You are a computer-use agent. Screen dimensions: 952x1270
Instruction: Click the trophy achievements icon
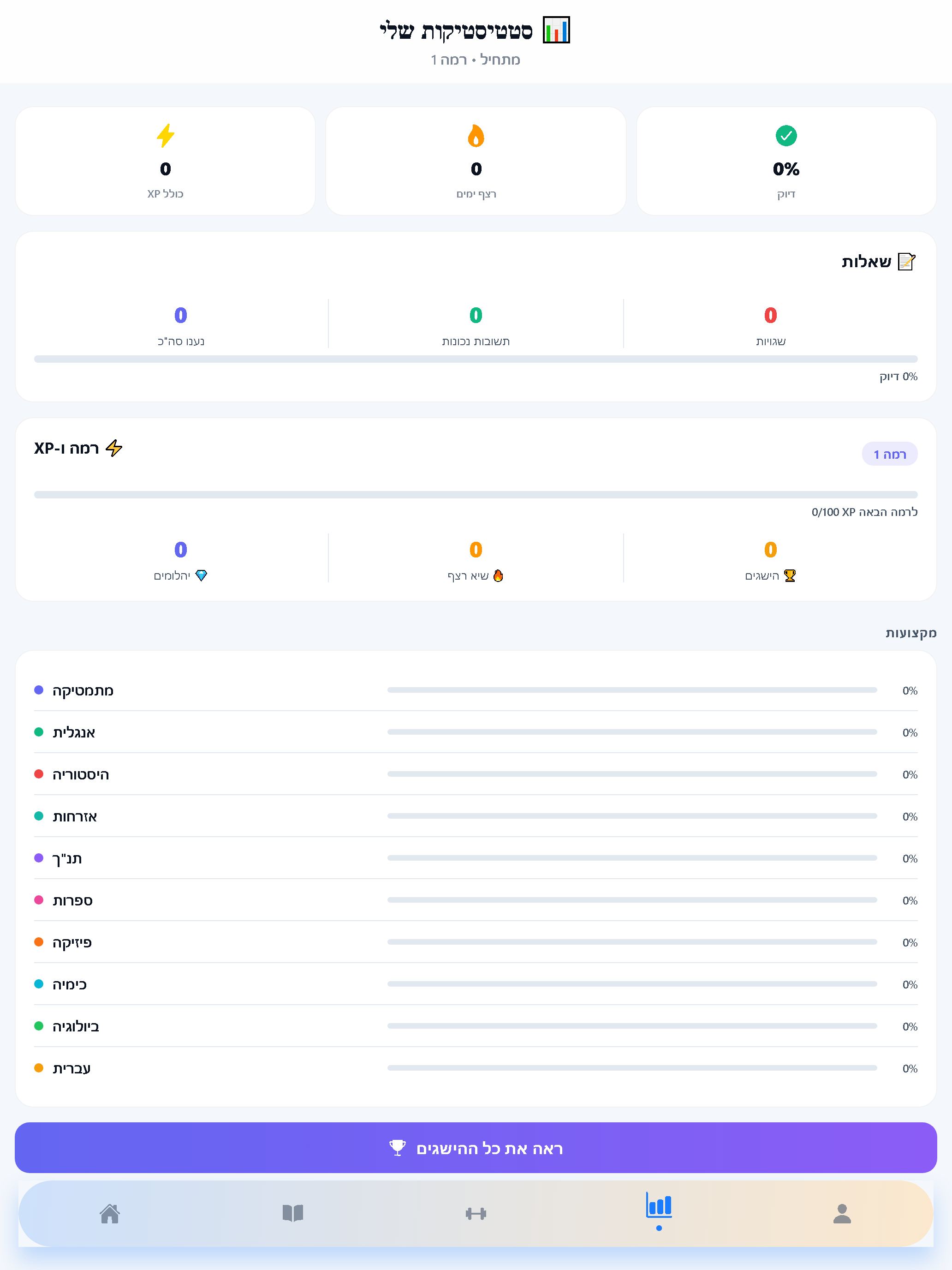790,575
